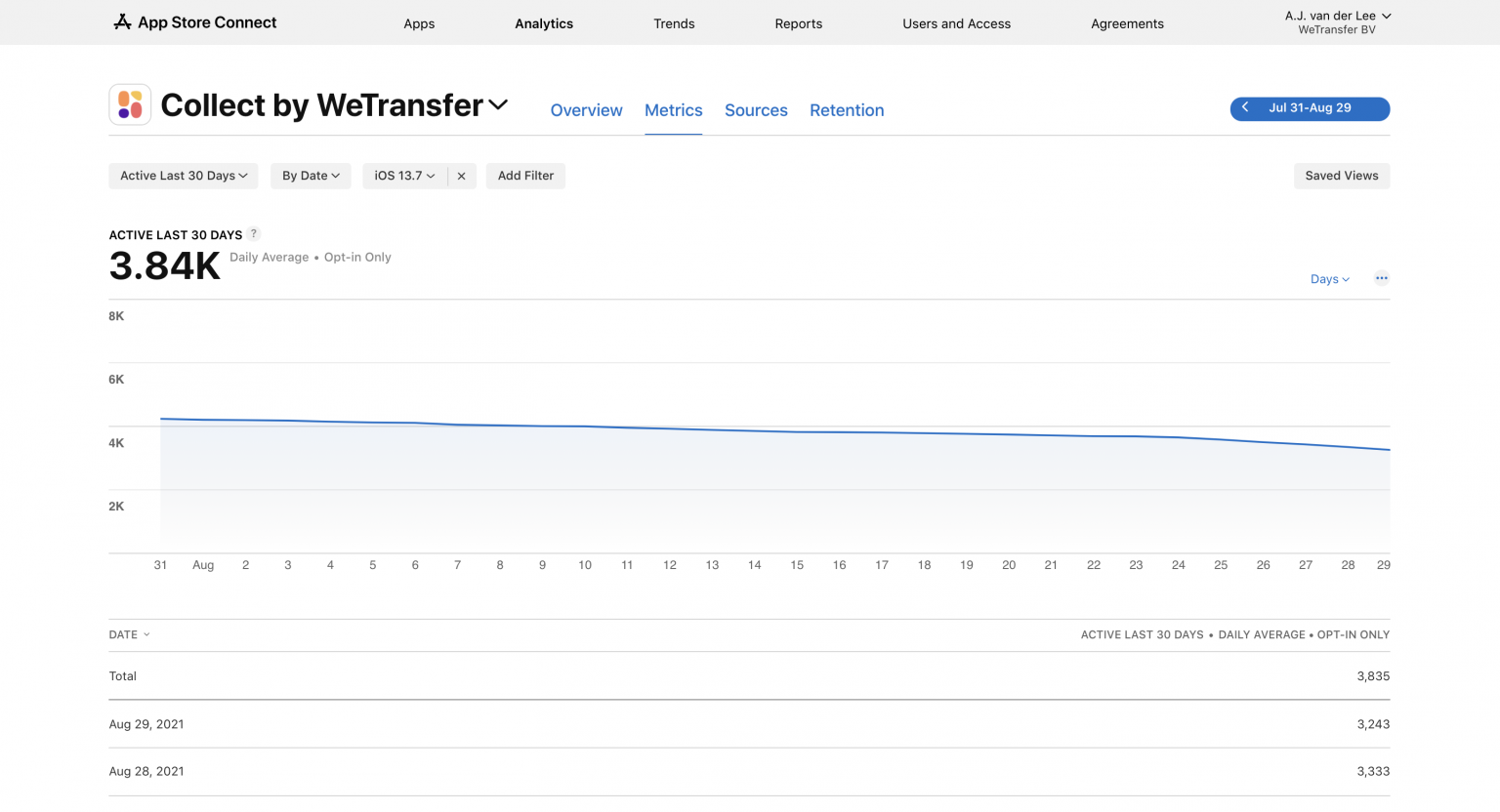This screenshot has height=812, width=1500.
Task: Navigate to the Trends section
Action: [674, 23]
